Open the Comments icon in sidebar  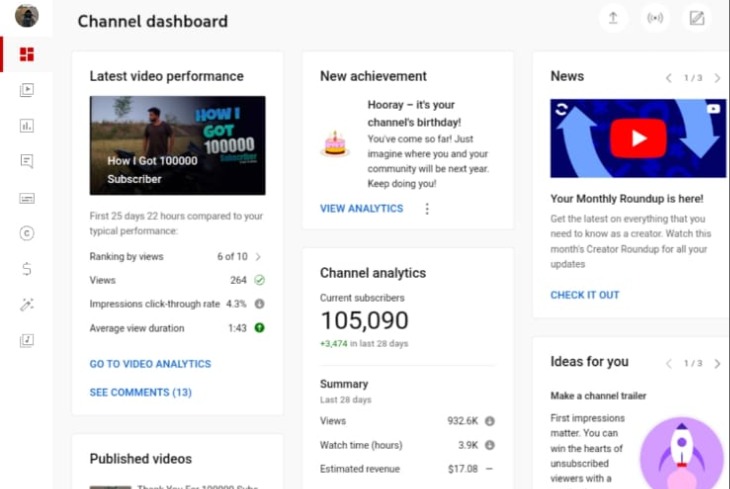pyautogui.click(x=27, y=162)
